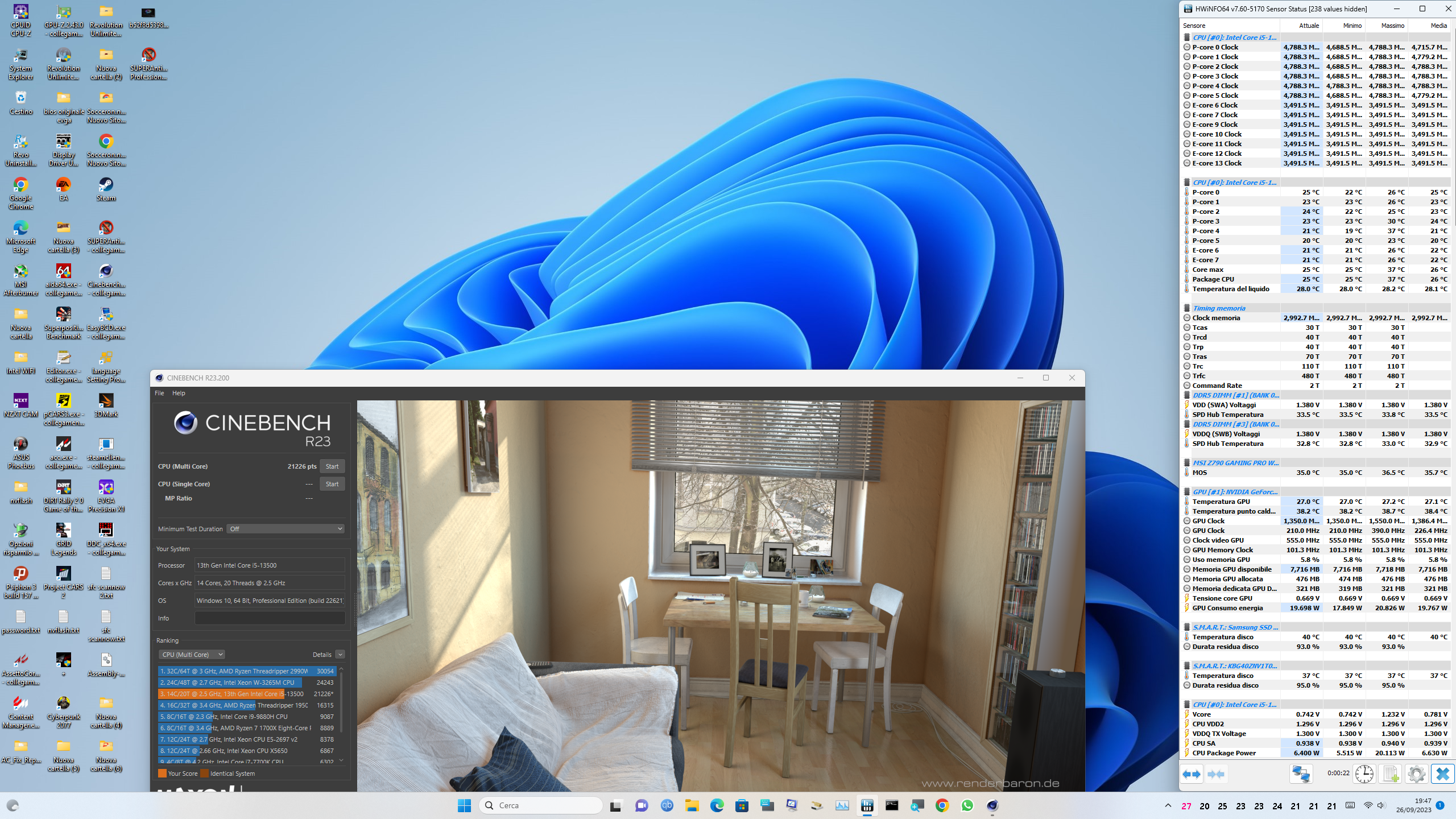Expand the CPU (Multi Core) ranking dropdown
The image size is (1456, 819).
pyautogui.click(x=192, y=655)
